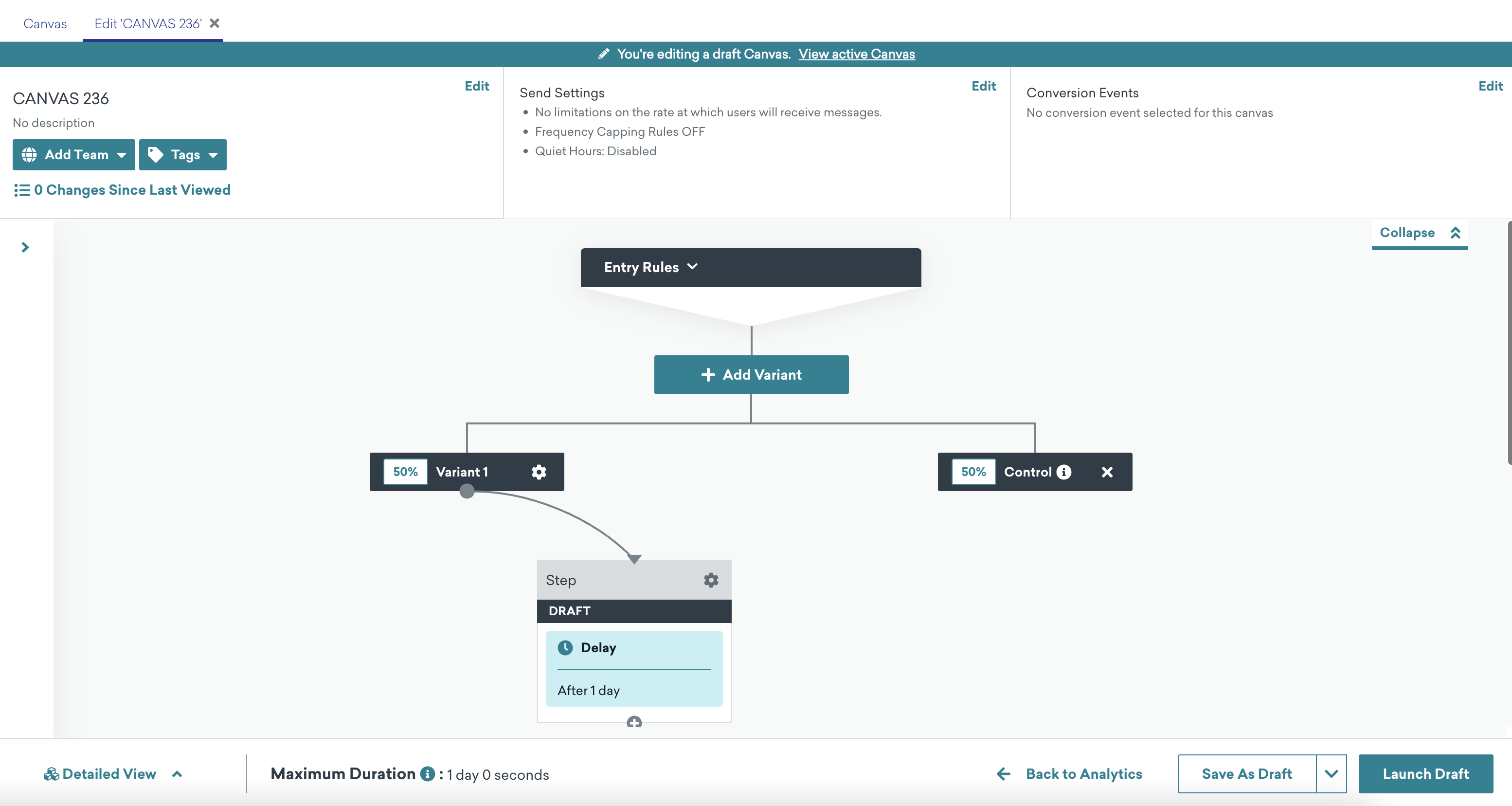Click the 0 Changes Since Last Viewed item

click(121, 190)
